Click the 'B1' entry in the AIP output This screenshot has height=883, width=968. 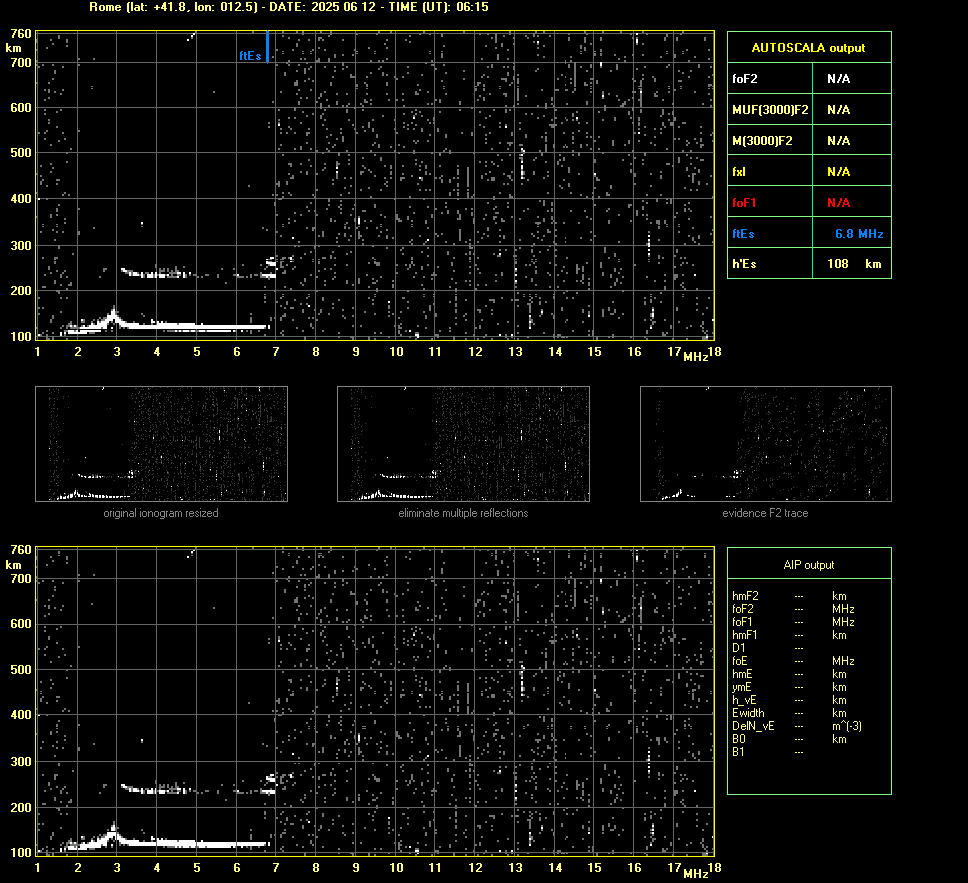point(738,751)
